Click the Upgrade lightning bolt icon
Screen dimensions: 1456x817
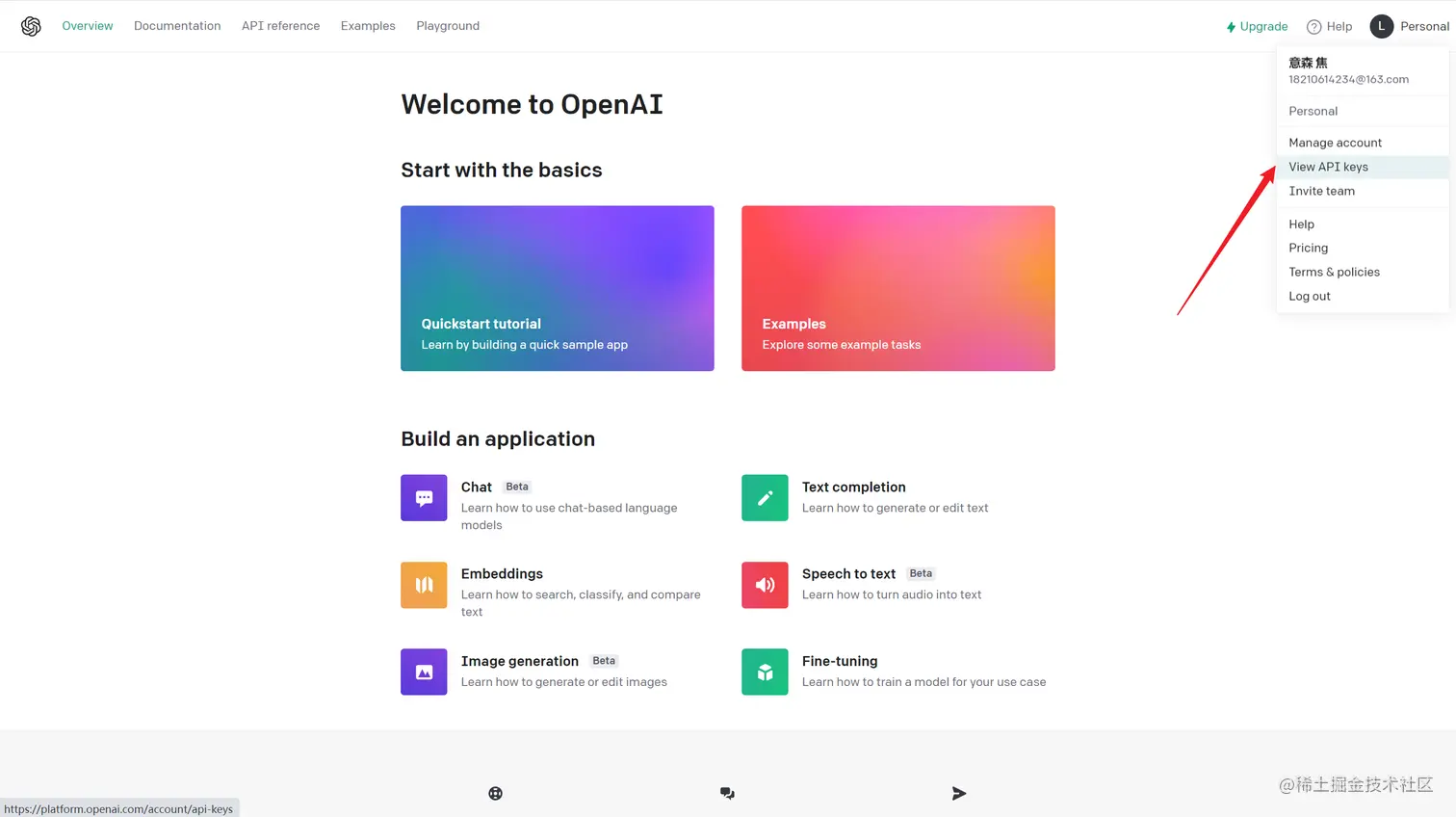pyautogui.click(x=1231, y=27)
